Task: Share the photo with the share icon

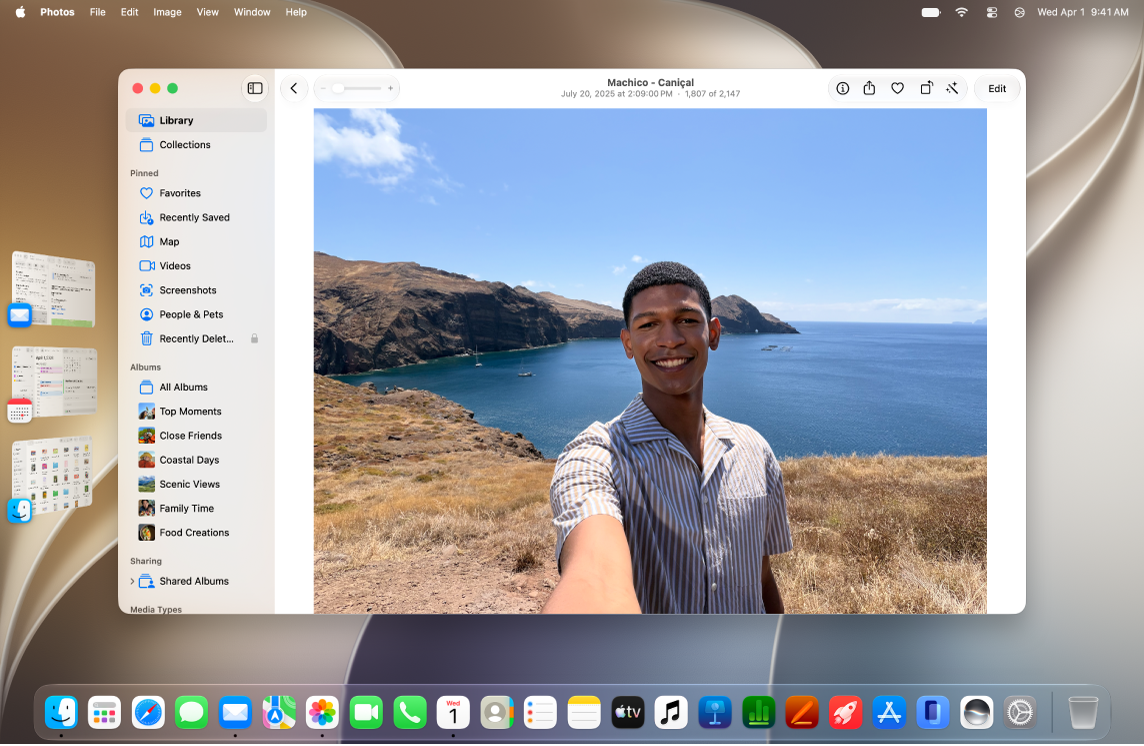Action: tap(869, 88)
